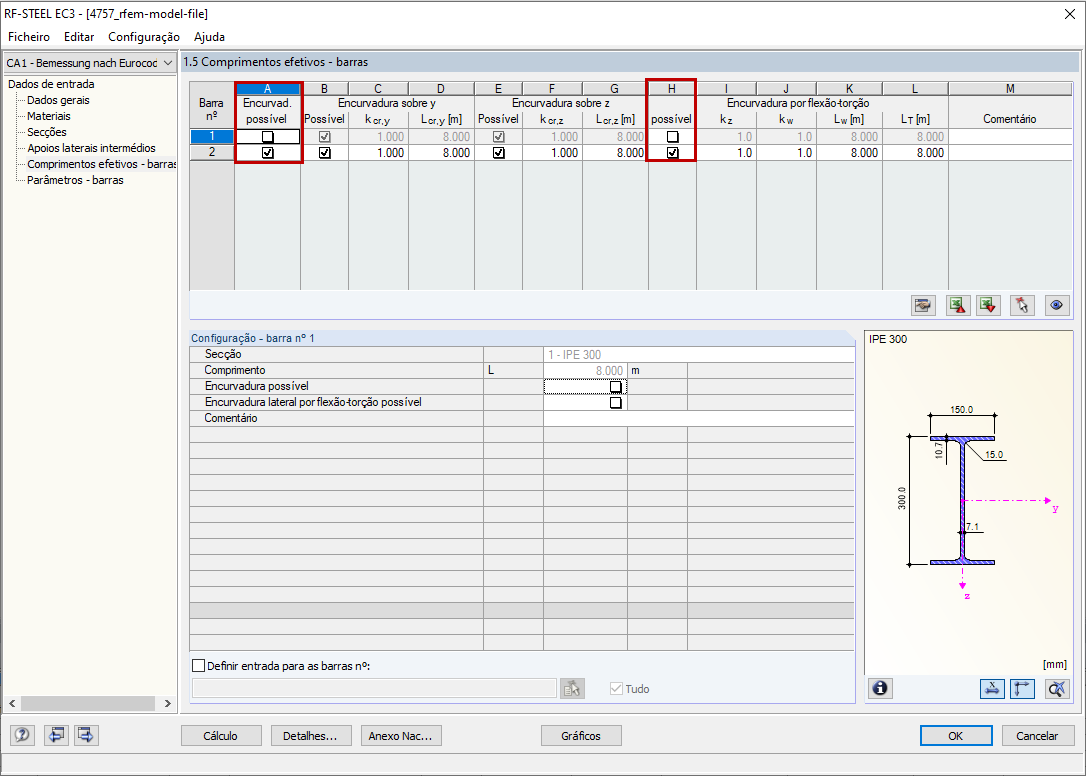Edit k cr,z value 1.000 for member 2
Image resolution: width=1086 pixels, height=776 pixels.
pos(553,152)
